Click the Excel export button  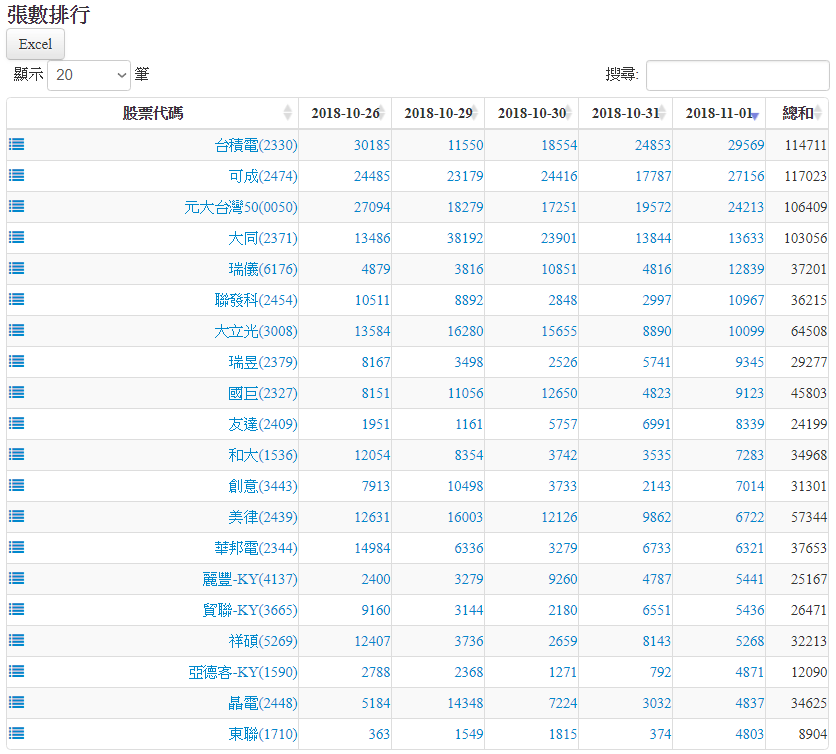coord(36,44)
